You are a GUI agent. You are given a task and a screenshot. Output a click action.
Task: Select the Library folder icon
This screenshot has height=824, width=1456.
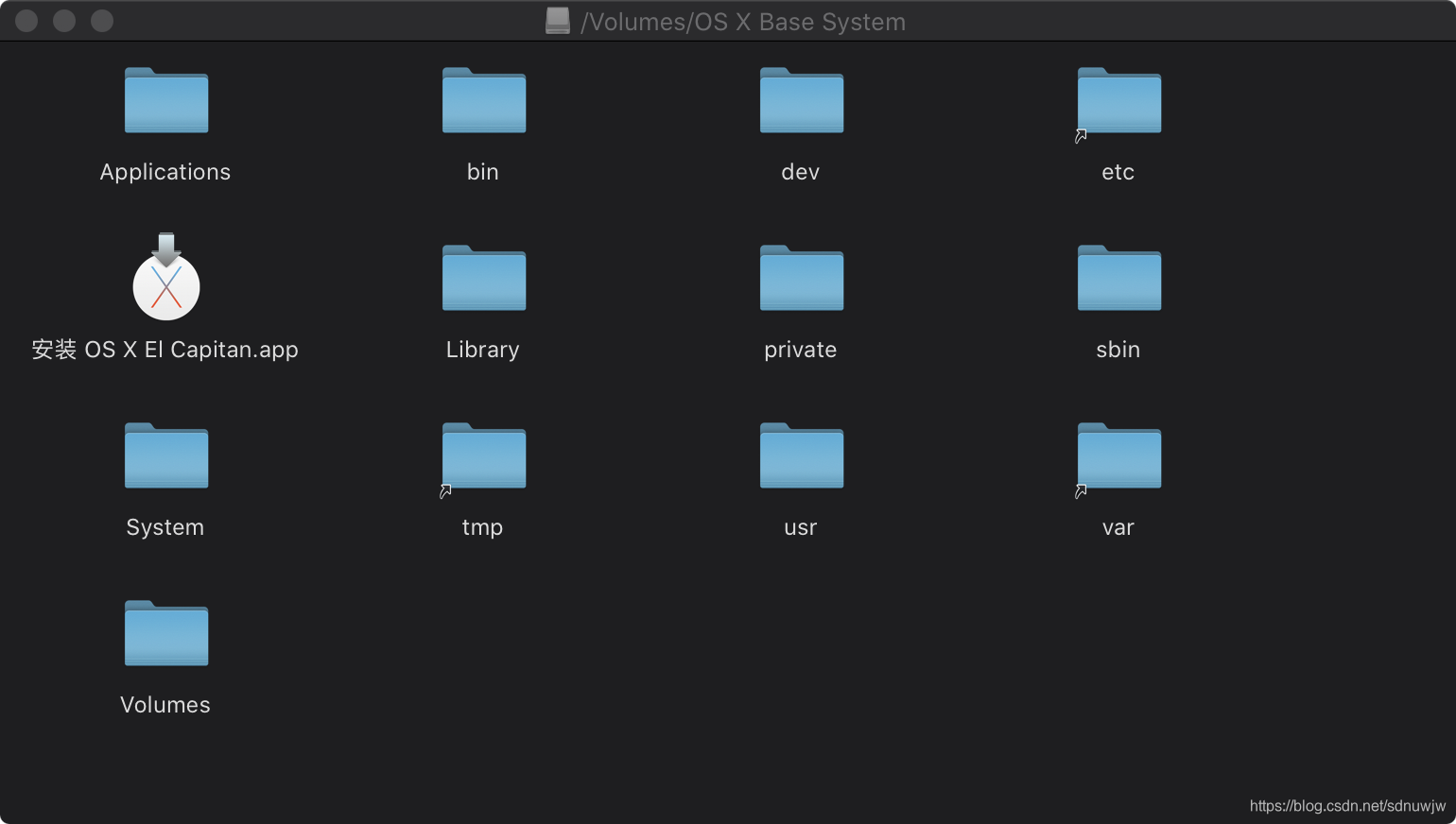(x=484, y=278)
